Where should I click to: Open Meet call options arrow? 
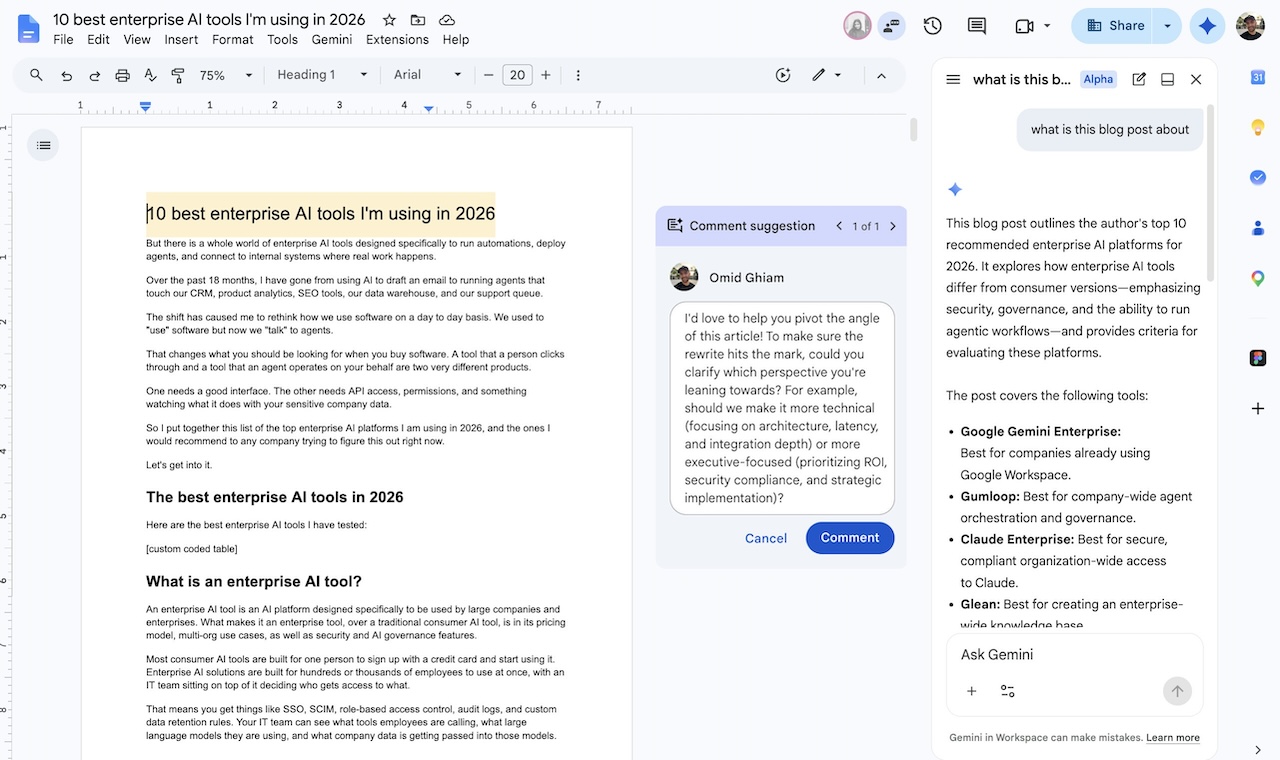pyautogui.click(x=1047, y=26)
